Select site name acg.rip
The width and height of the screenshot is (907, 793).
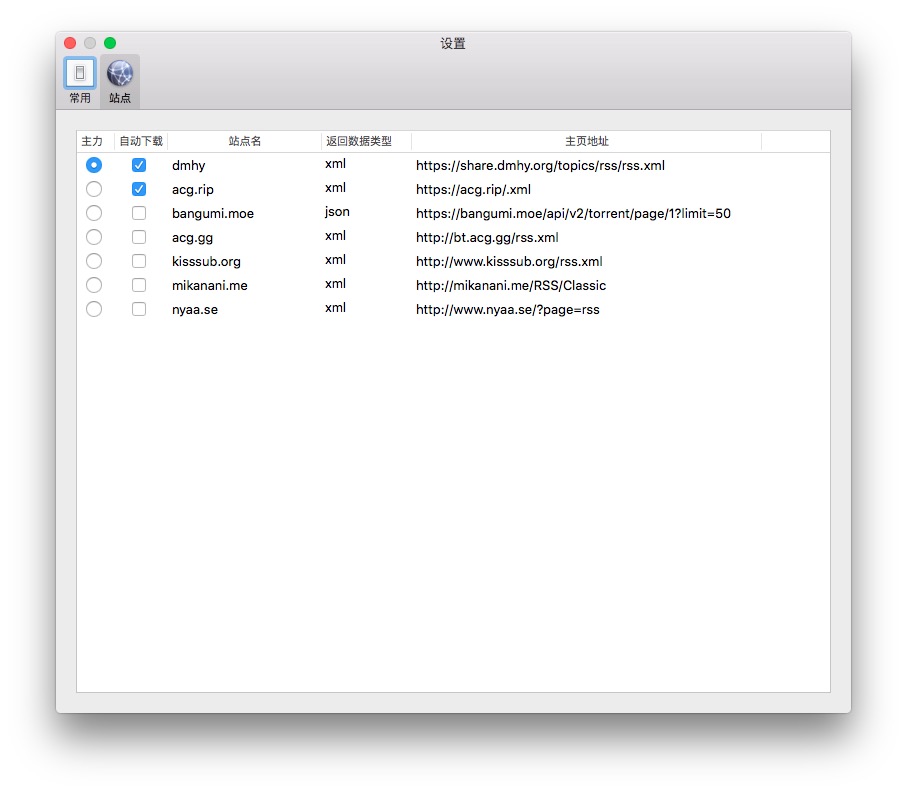click(193, 190)
